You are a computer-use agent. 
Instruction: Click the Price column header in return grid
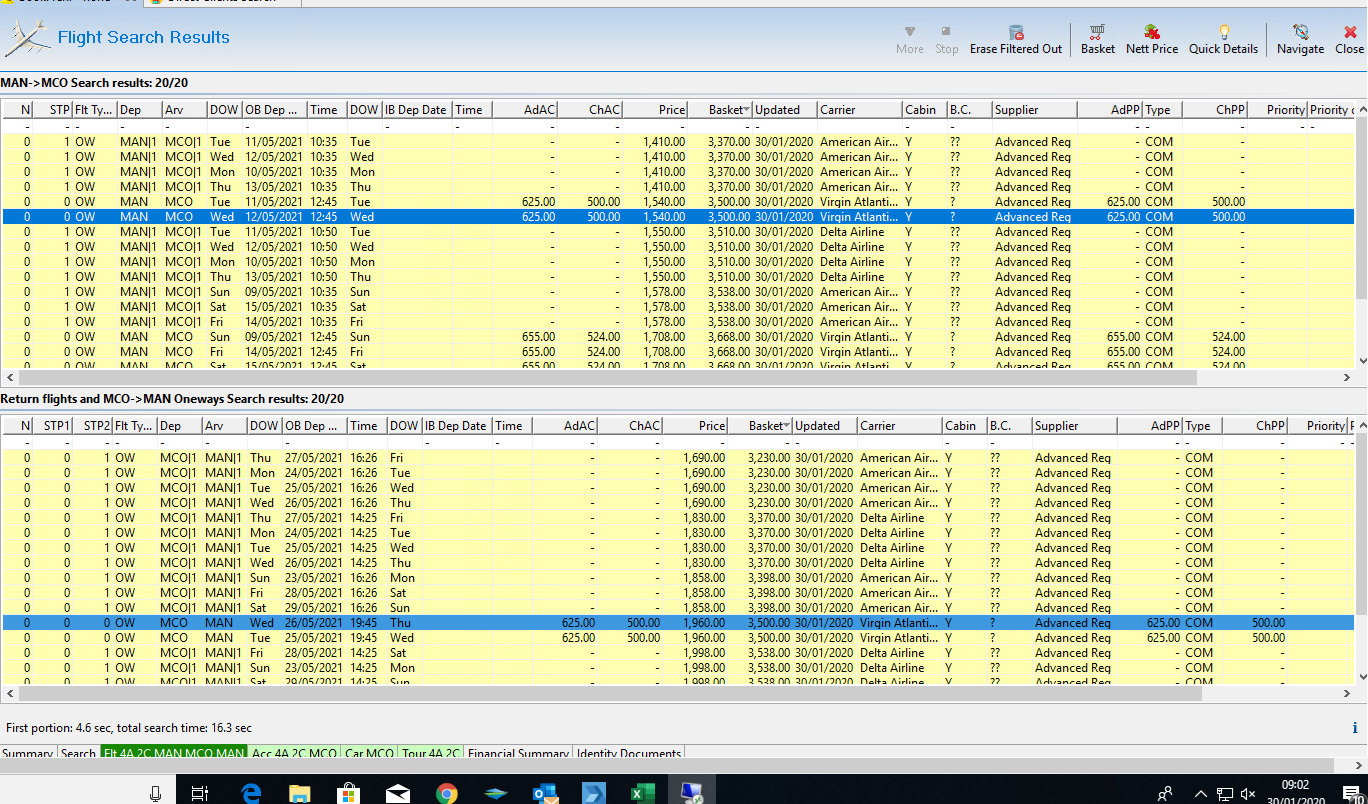(711, 426)
